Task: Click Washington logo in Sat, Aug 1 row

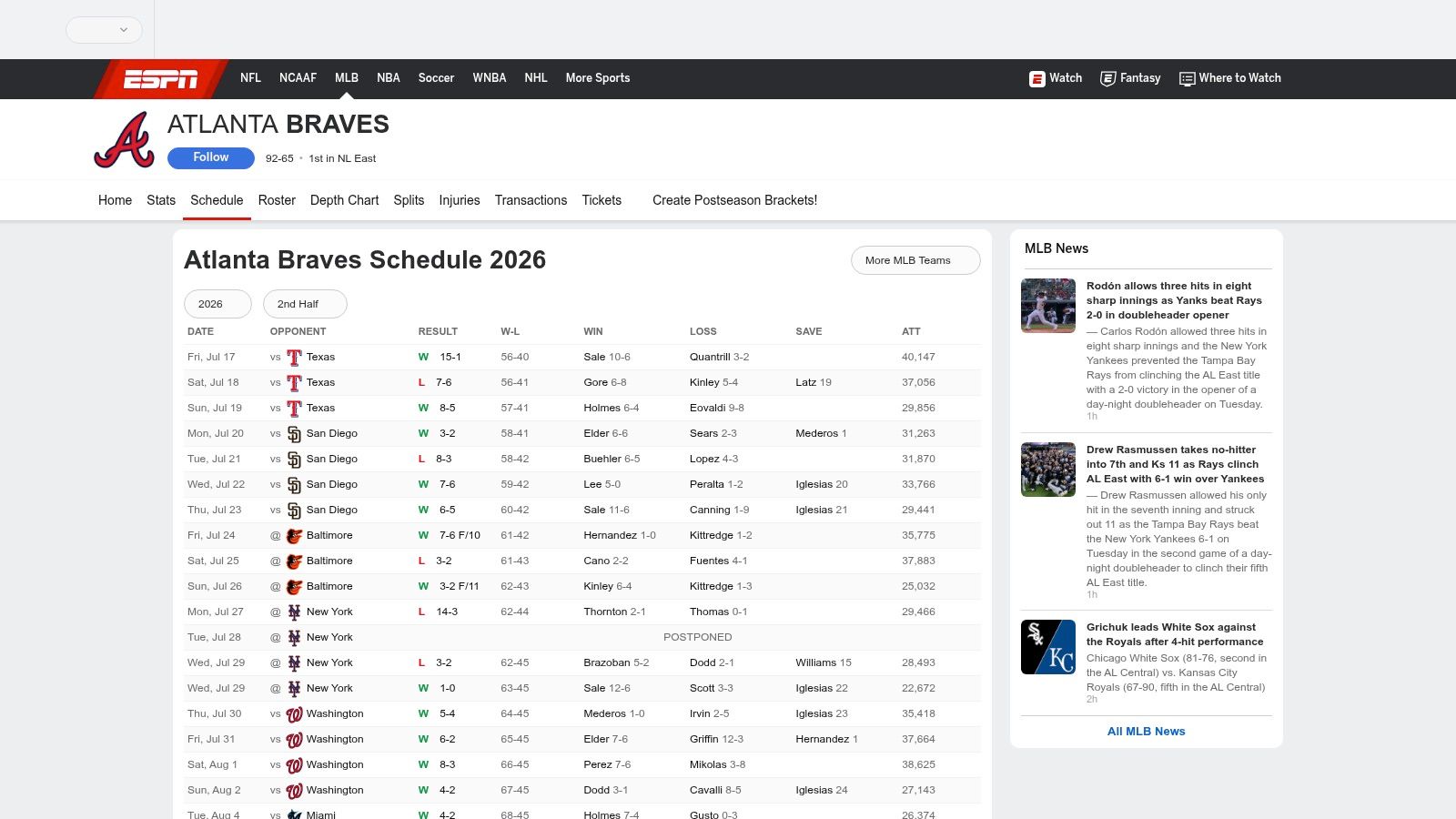Action: click(x=294, y=765)
